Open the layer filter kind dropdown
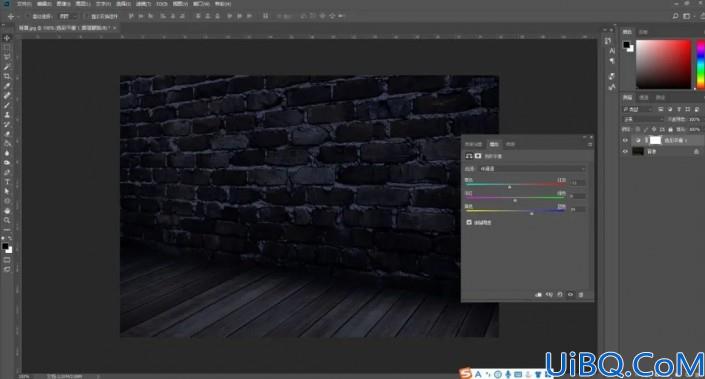705x379 pixels. pos(638,109)
